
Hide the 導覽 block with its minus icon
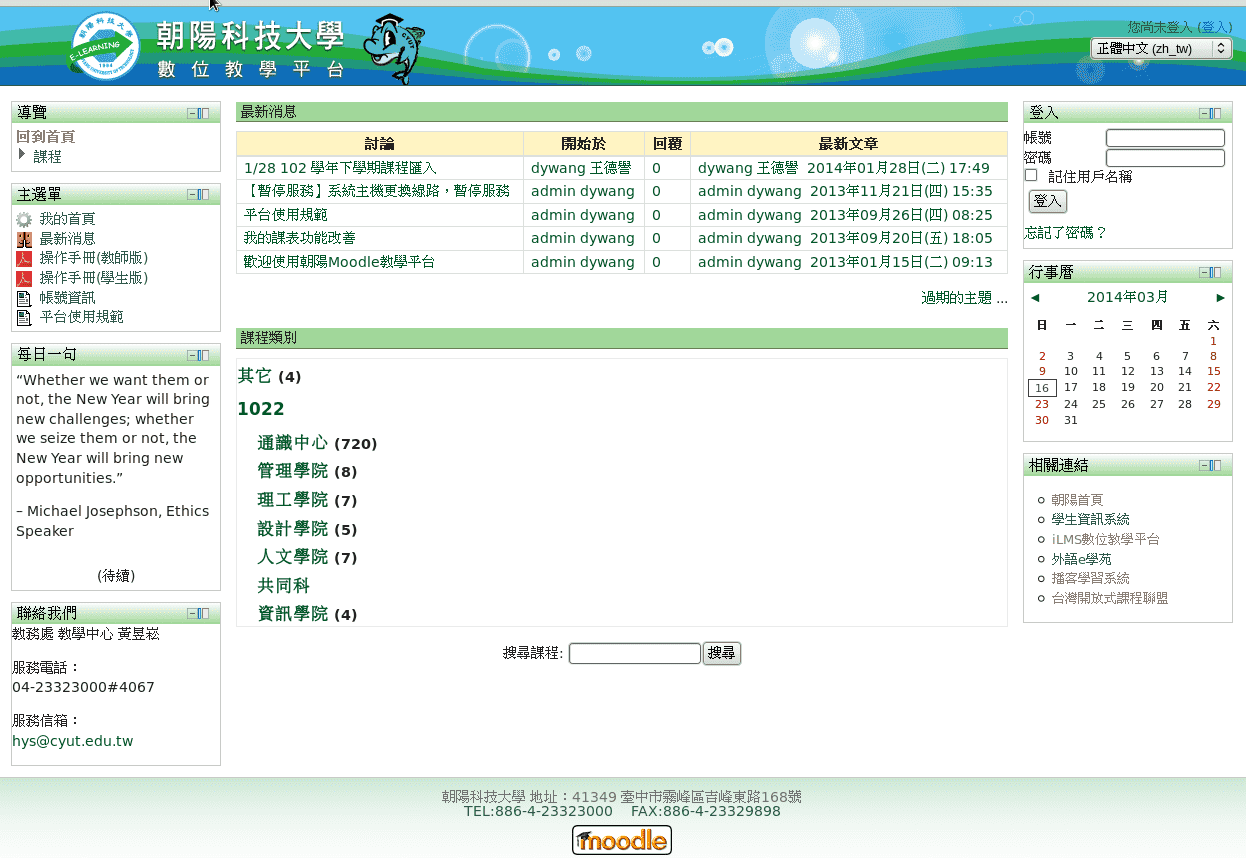192,113
